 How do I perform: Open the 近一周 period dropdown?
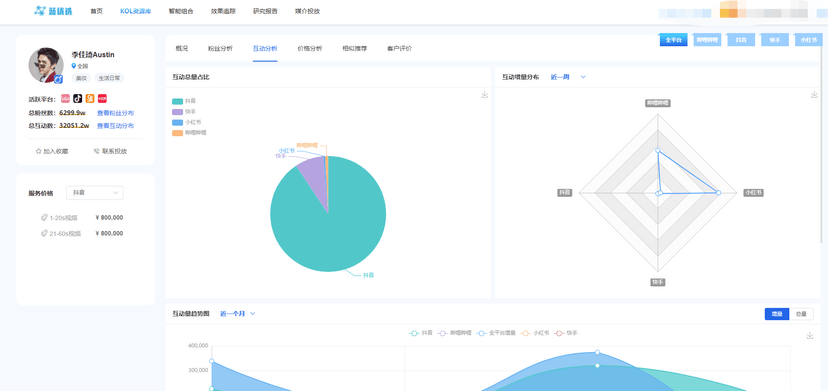click(x=568, y=77)
